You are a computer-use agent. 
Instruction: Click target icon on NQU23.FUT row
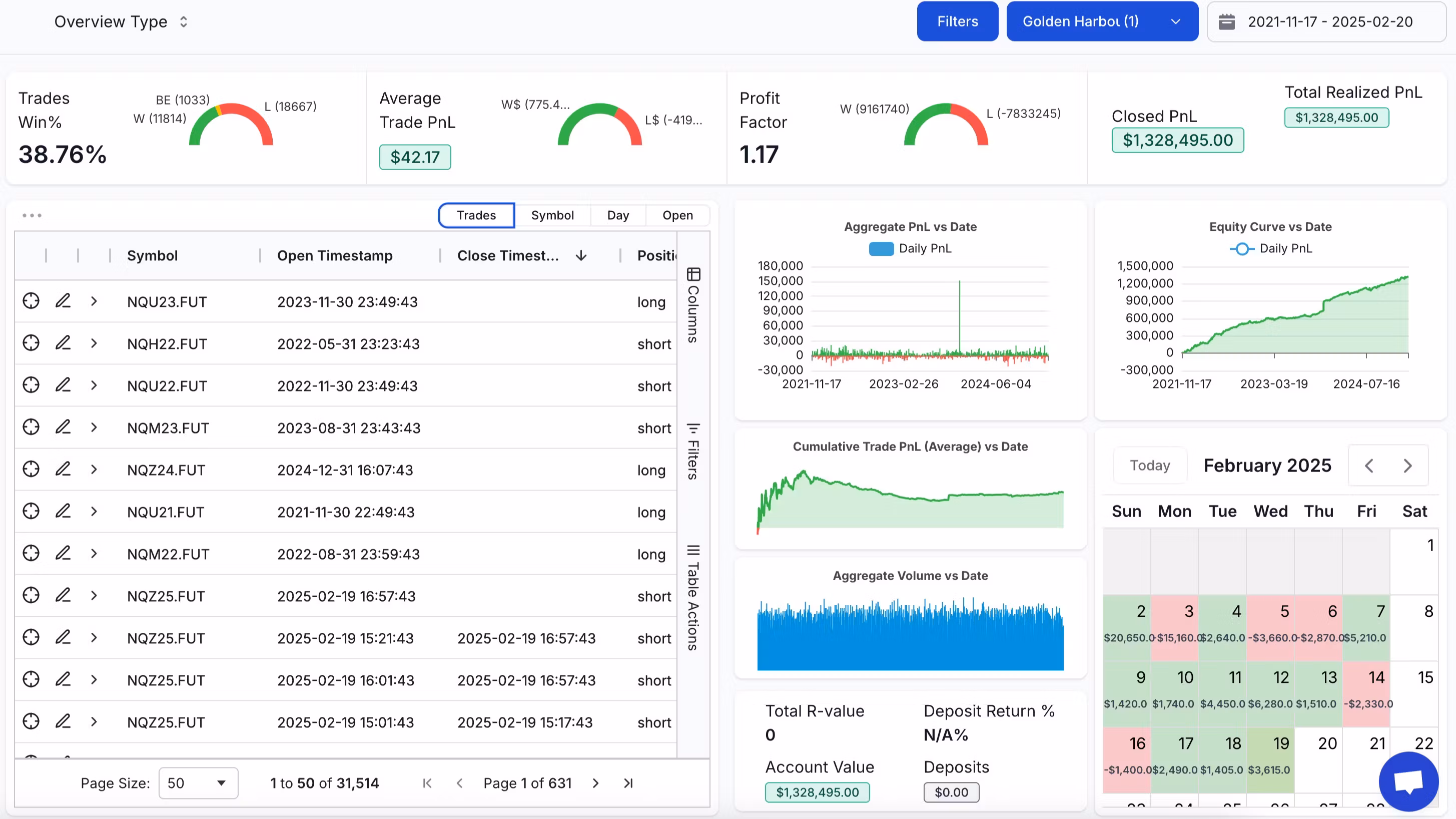(x=31, y=301)
